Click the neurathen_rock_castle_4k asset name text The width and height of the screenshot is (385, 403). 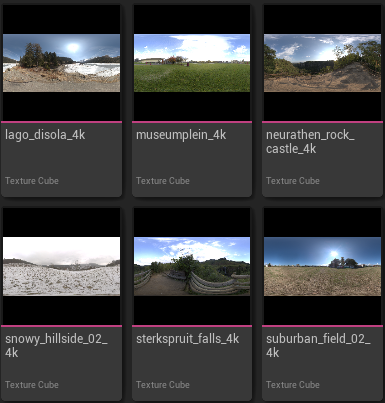click(310, 142)
